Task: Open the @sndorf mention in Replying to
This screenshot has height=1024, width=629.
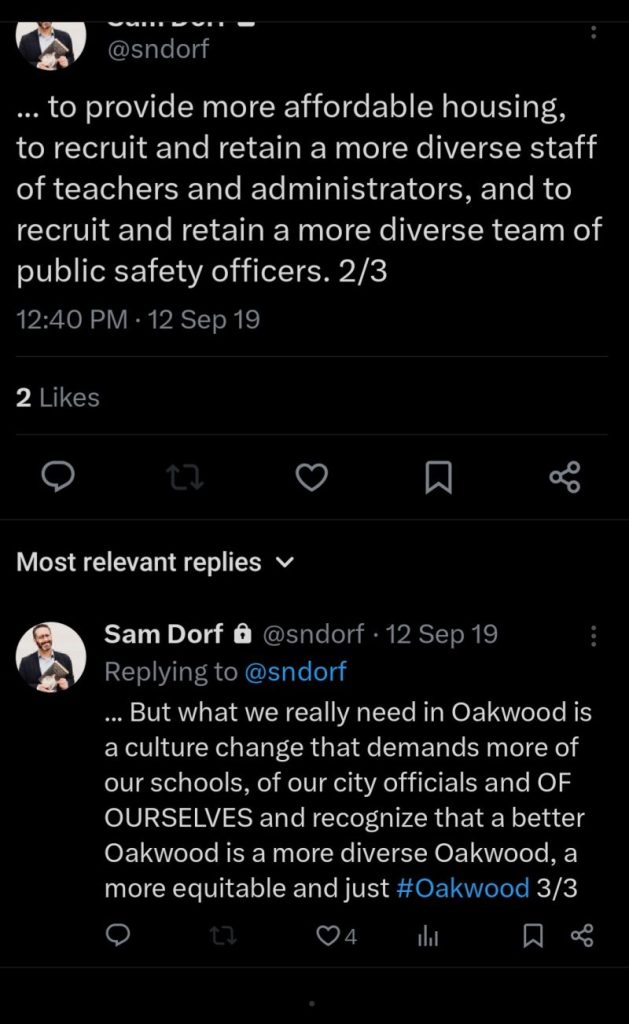Action: 295,672
